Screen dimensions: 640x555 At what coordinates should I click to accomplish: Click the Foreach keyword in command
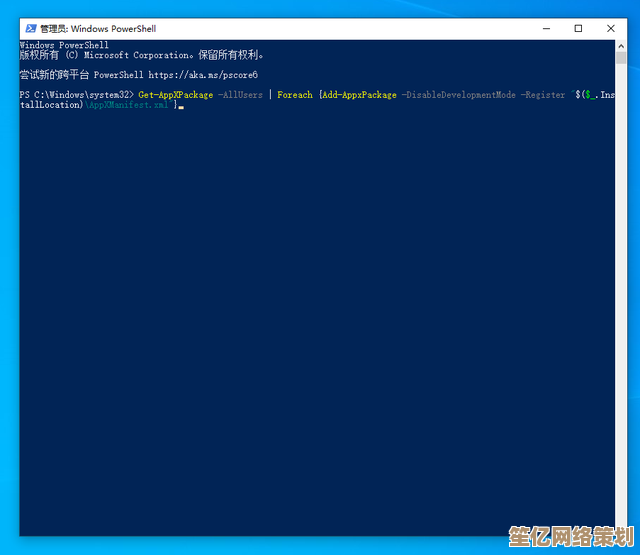pos(294,95)
